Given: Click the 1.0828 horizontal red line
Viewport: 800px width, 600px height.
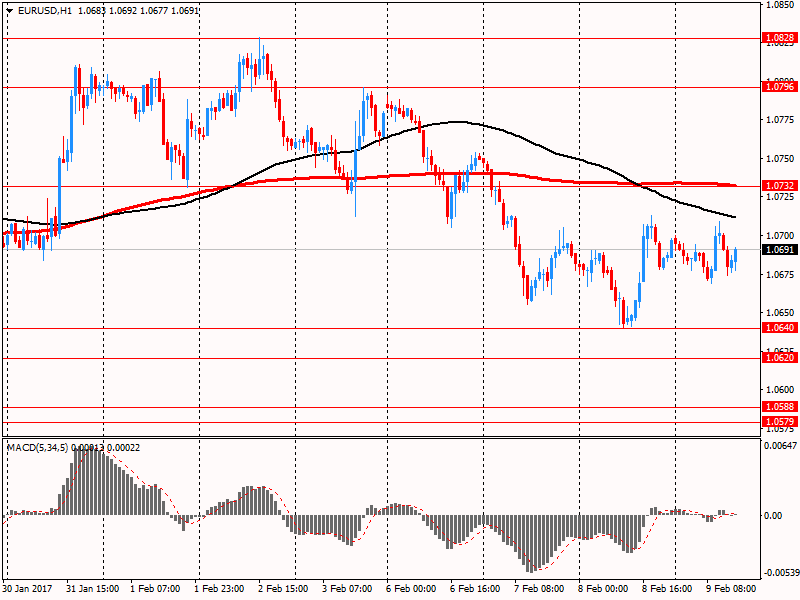Looking at the screenshot, I should pos(382,38).
